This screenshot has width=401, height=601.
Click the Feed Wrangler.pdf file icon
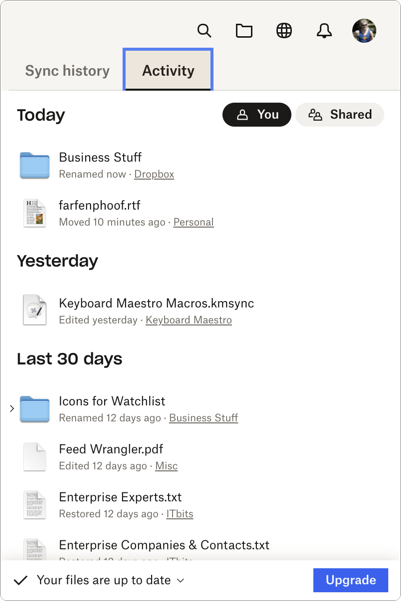pyautogui.click(x=35, y=456)
